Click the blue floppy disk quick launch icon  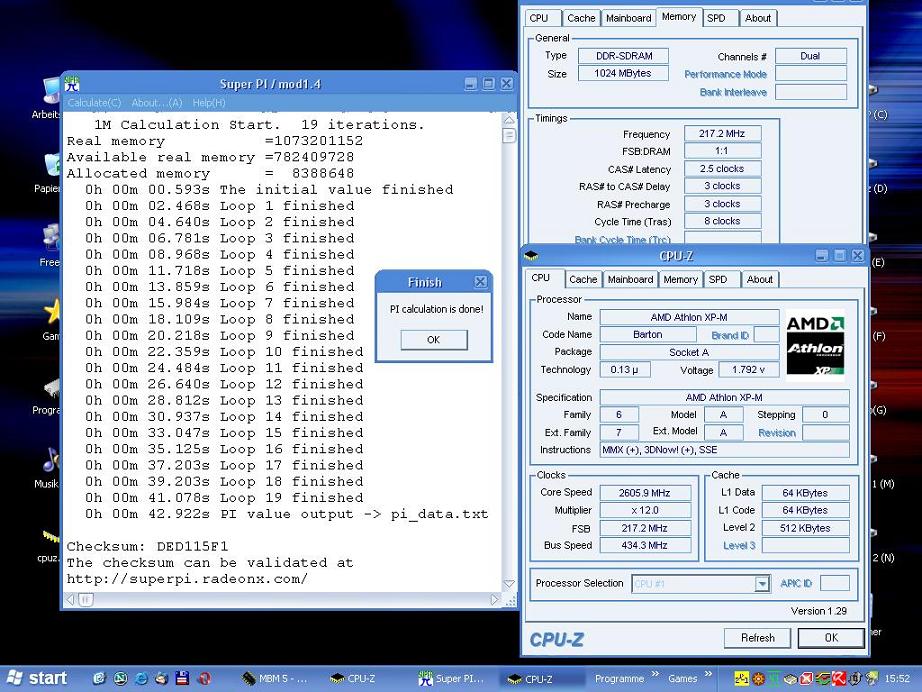point(182,678)
